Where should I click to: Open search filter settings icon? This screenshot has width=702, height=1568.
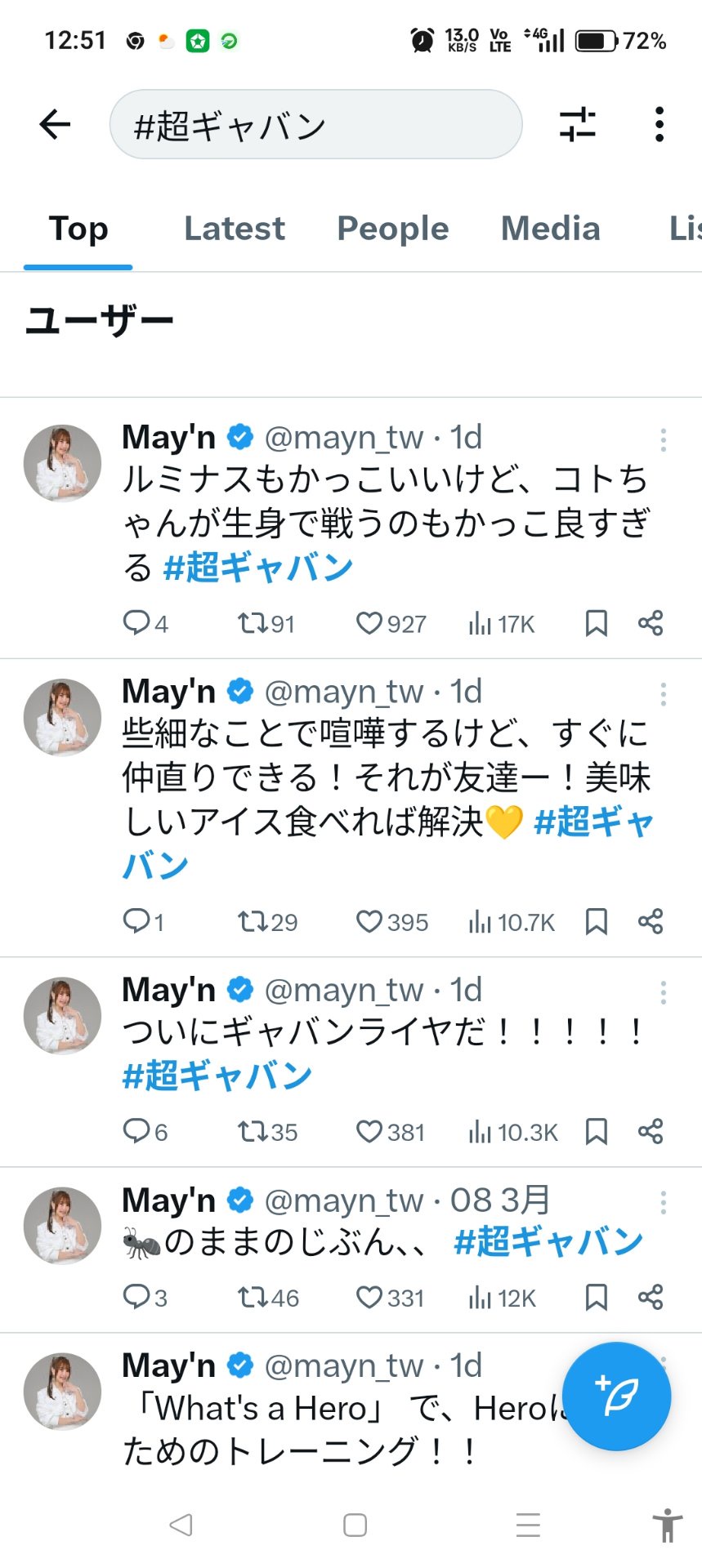(577, 125)
